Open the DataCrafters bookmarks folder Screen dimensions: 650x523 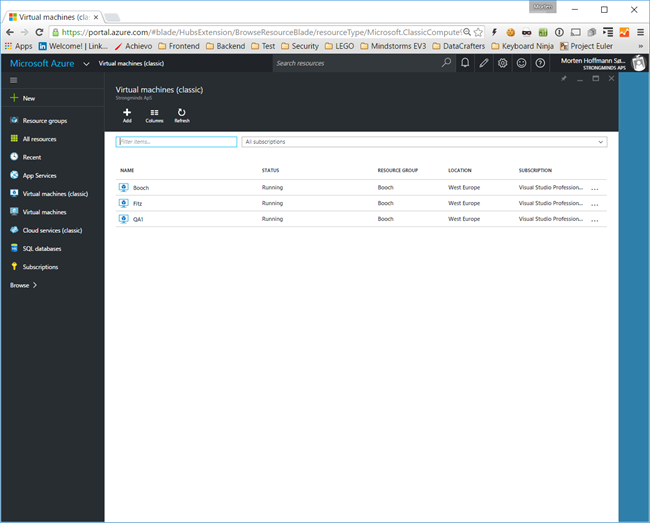click(458, 46)
